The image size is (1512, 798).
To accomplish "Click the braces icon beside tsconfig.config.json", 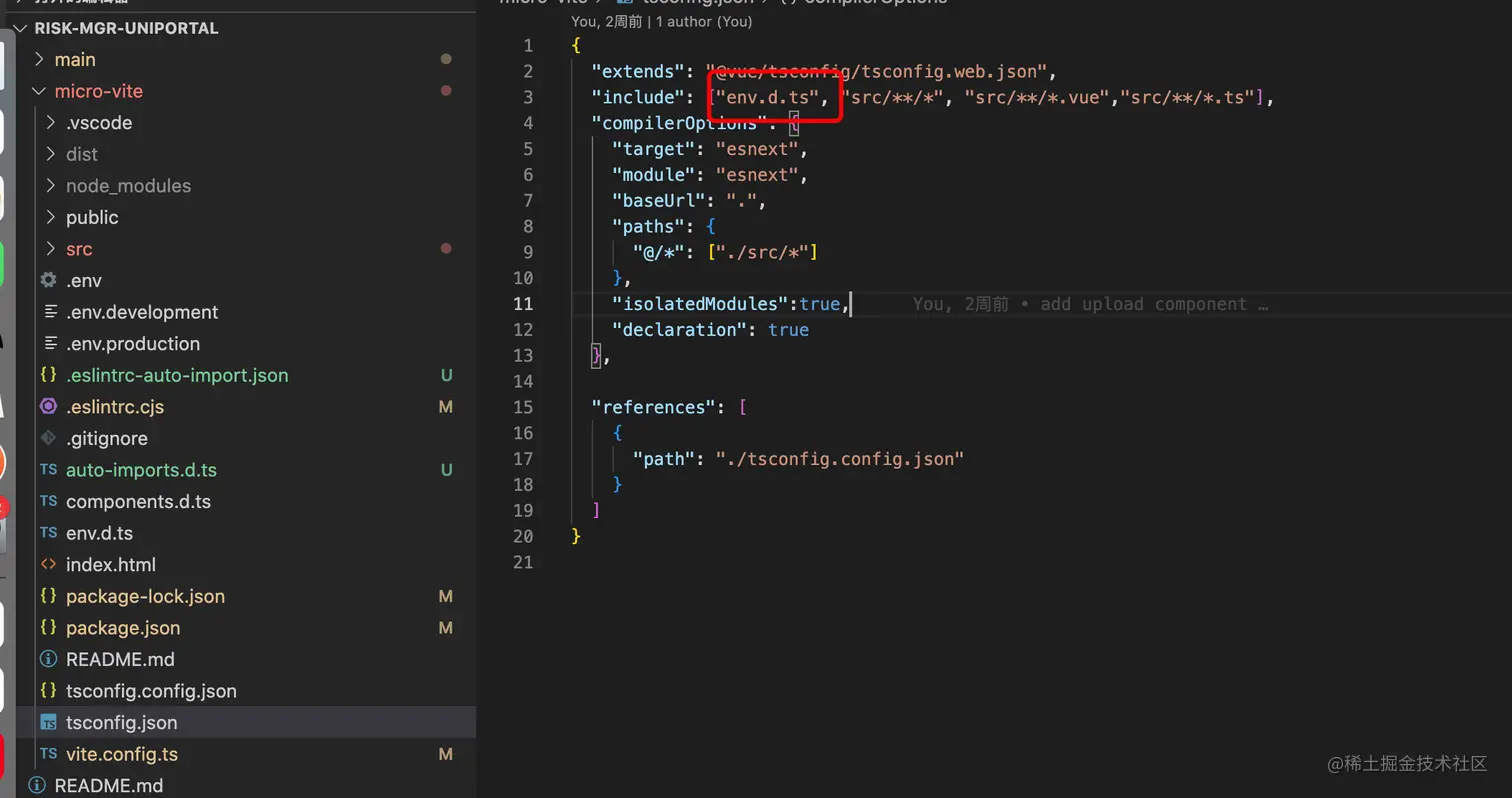I will click(x=48, y=691).
